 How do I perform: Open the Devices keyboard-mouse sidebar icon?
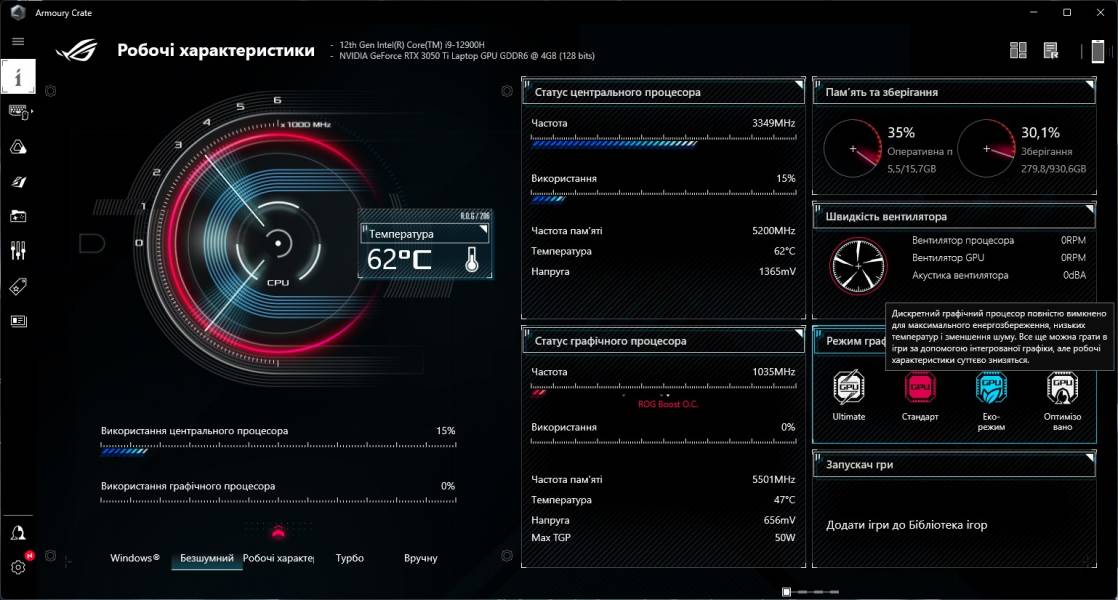tap(18, 112)
